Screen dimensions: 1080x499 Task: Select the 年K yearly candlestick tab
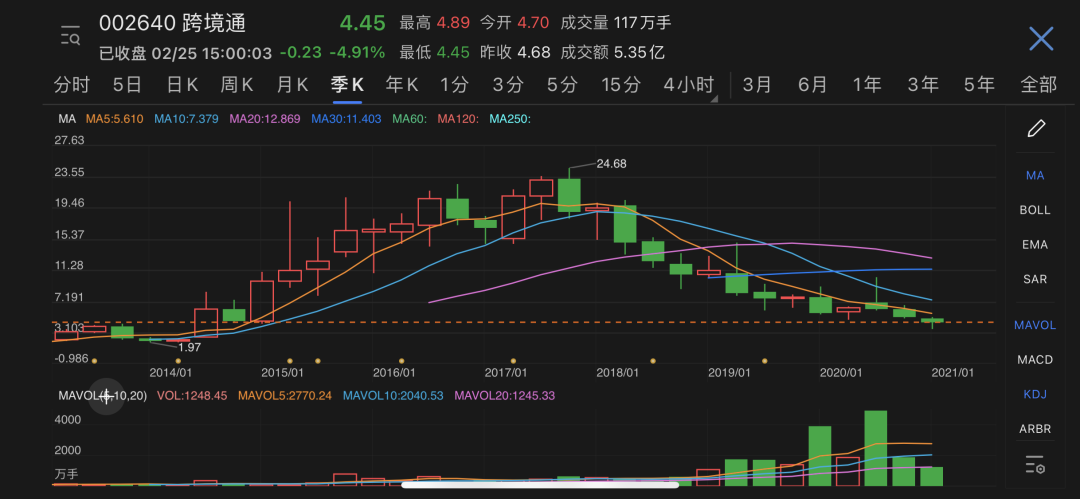point(401,85)
